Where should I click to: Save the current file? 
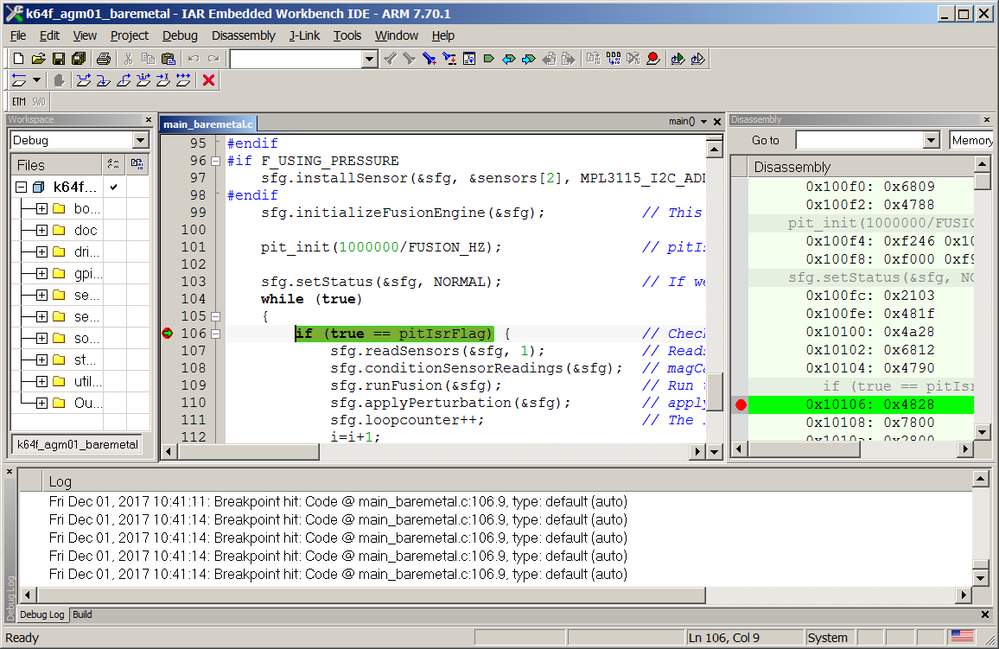point(59,59)
